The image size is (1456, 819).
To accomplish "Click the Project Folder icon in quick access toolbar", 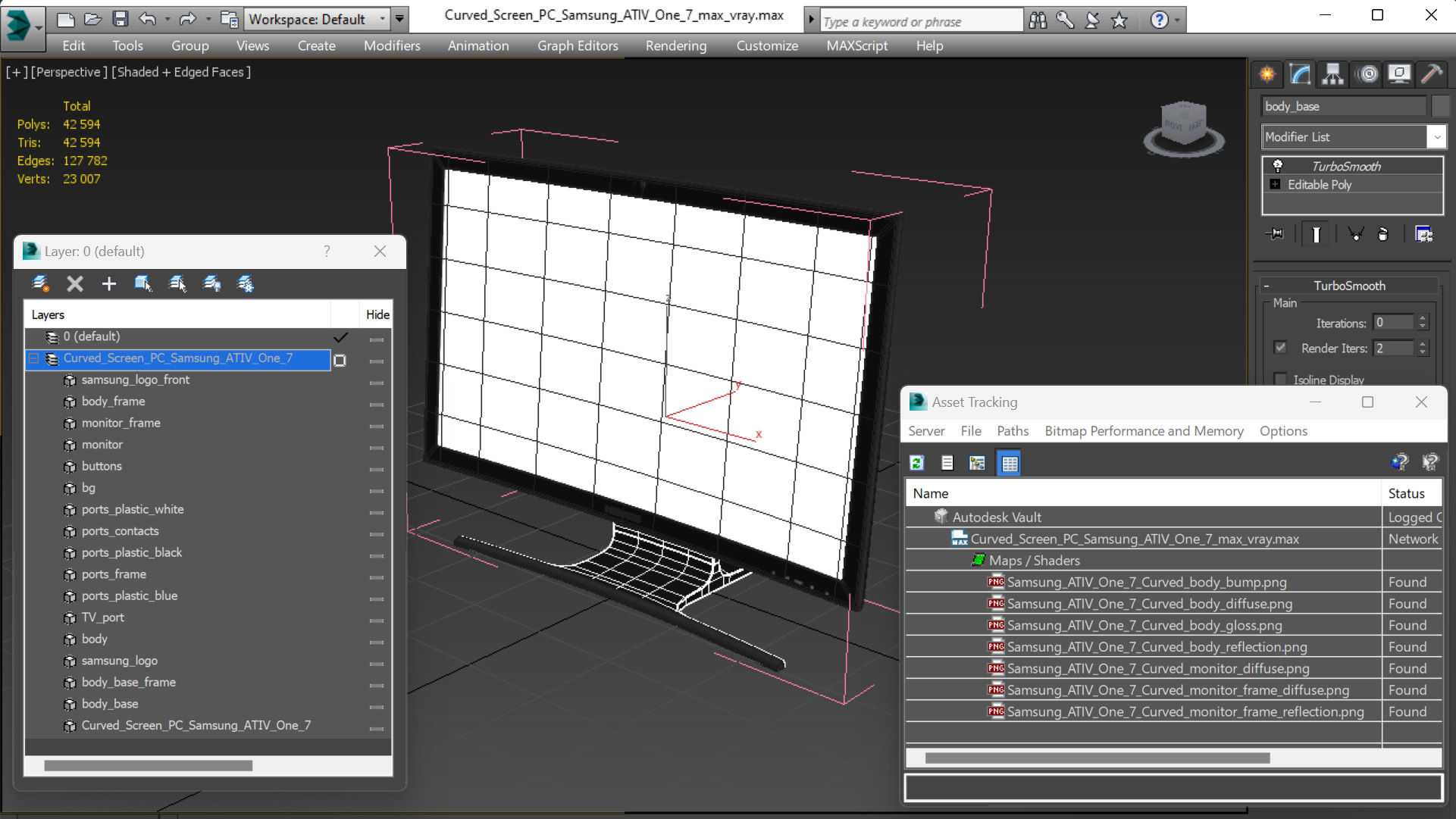I will coord(228,19).
